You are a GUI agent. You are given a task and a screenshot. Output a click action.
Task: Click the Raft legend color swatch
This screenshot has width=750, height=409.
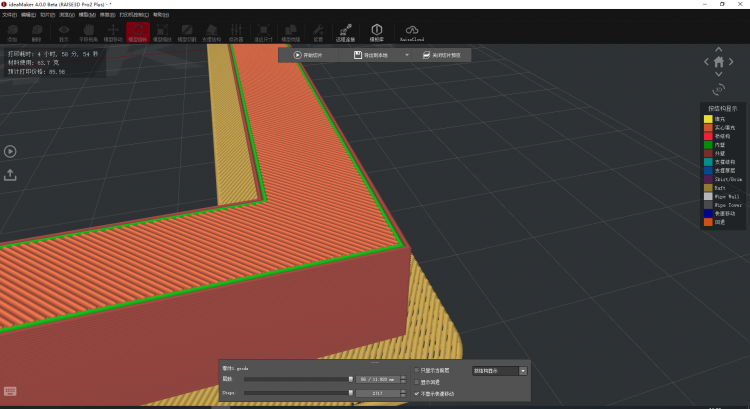click(x=708, y=188)
